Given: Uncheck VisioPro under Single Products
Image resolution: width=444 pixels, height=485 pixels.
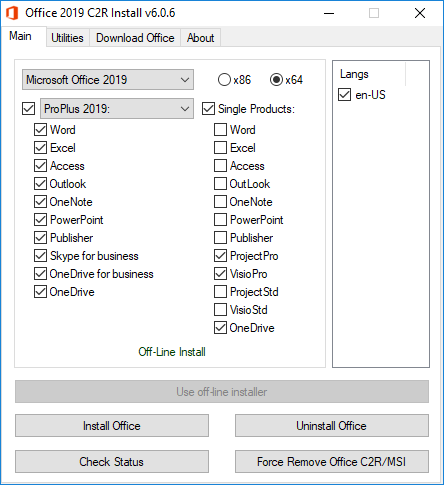Looking at the screenshot, I should (220, 274).
